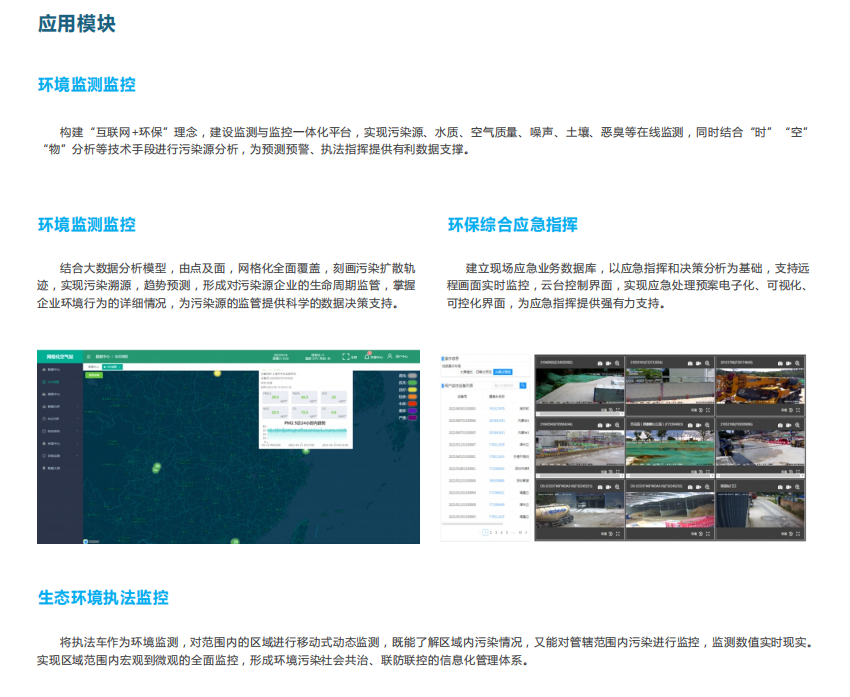The width and height of the screenshot is (850, 697).
Task: Switch to the green active GIS map tab
Action: tap(112, 367)
